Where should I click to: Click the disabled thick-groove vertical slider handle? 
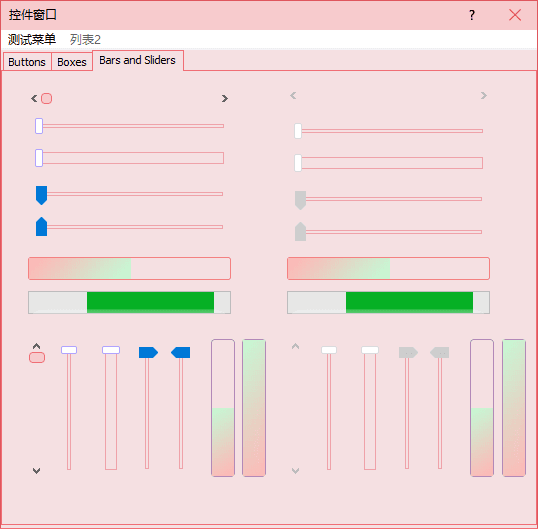370,350
